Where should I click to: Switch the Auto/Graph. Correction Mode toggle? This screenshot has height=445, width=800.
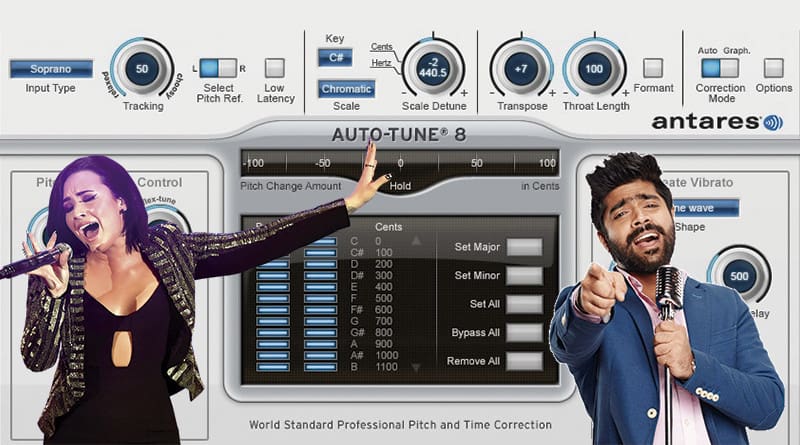coord(720,68)
